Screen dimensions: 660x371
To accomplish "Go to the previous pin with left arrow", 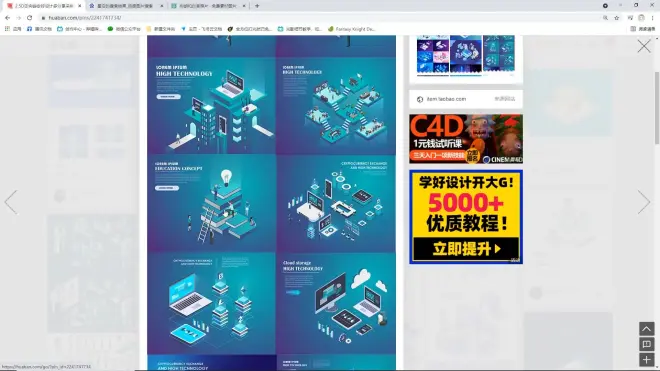I will tap(11, 202).
